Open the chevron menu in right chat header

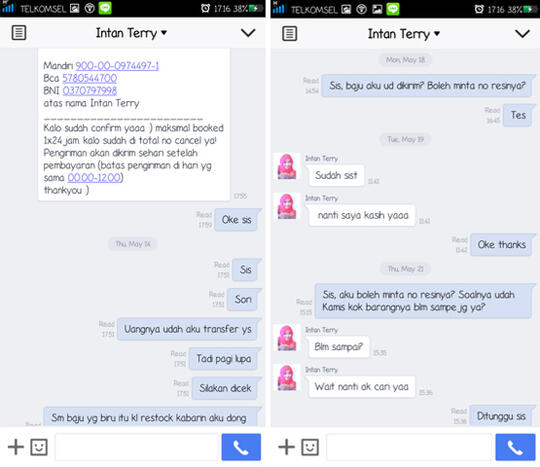click(x=522, y=33)
